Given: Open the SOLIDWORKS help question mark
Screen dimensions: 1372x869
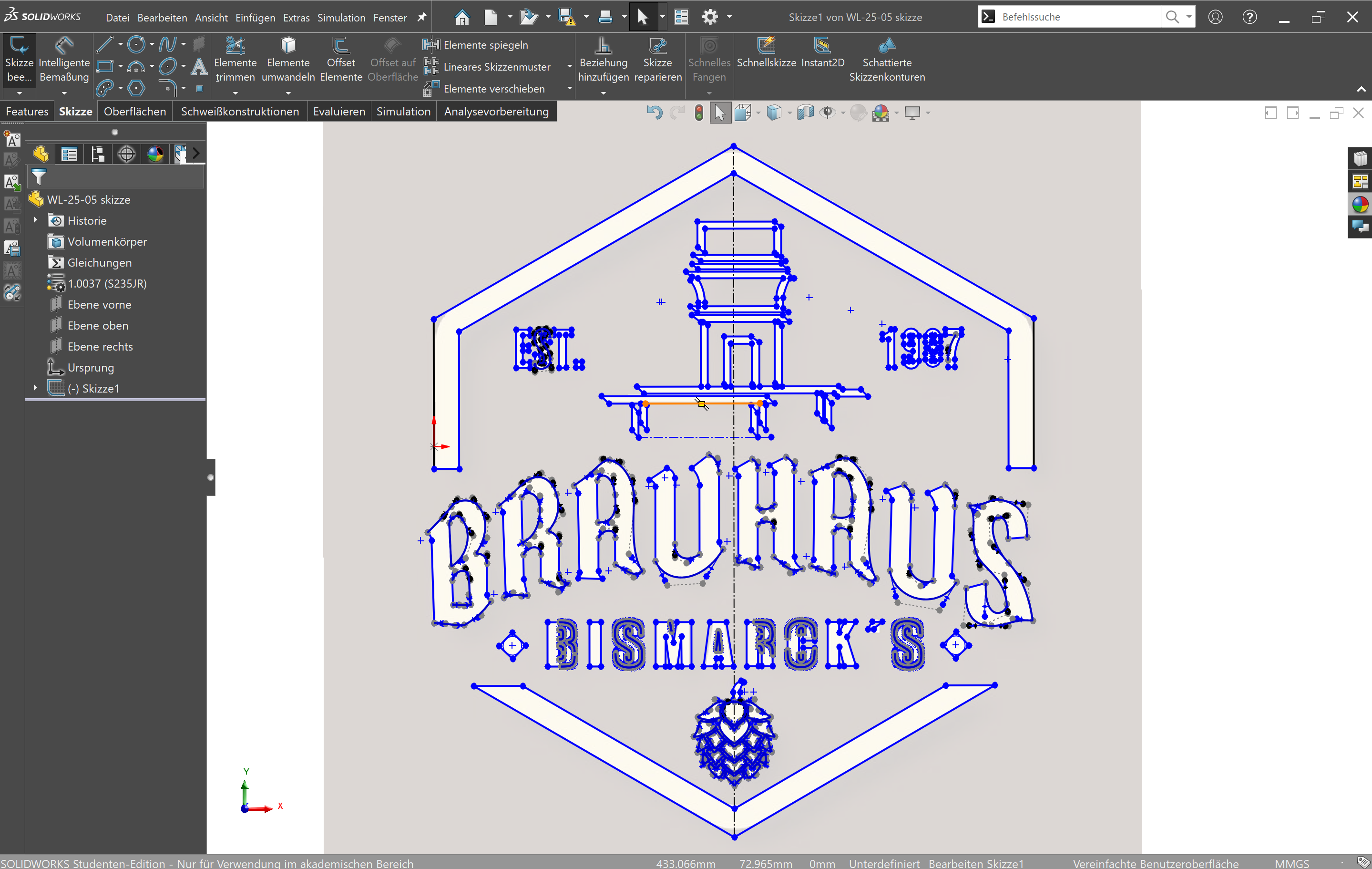Looking at the screenshot, I should (1249, 17).
